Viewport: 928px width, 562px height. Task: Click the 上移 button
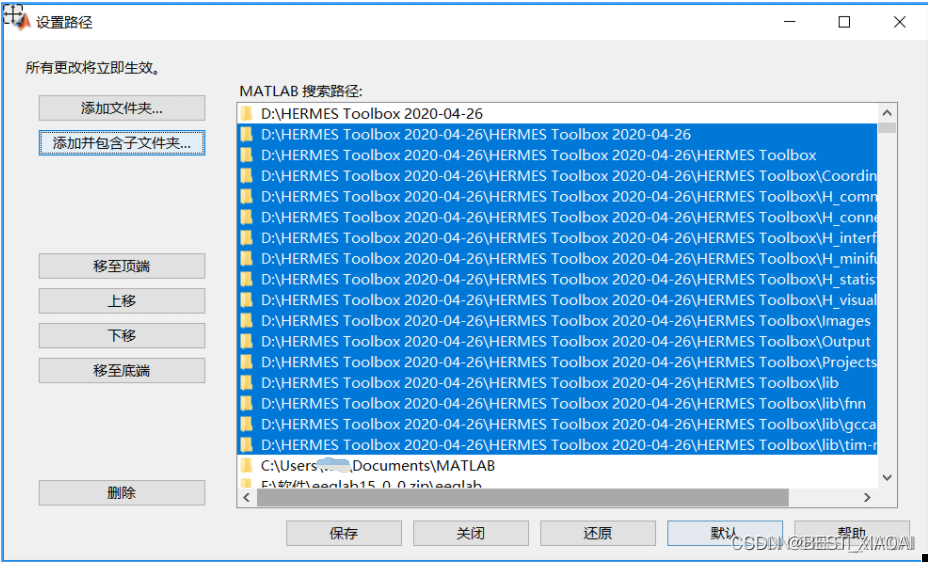pos(122,301)
